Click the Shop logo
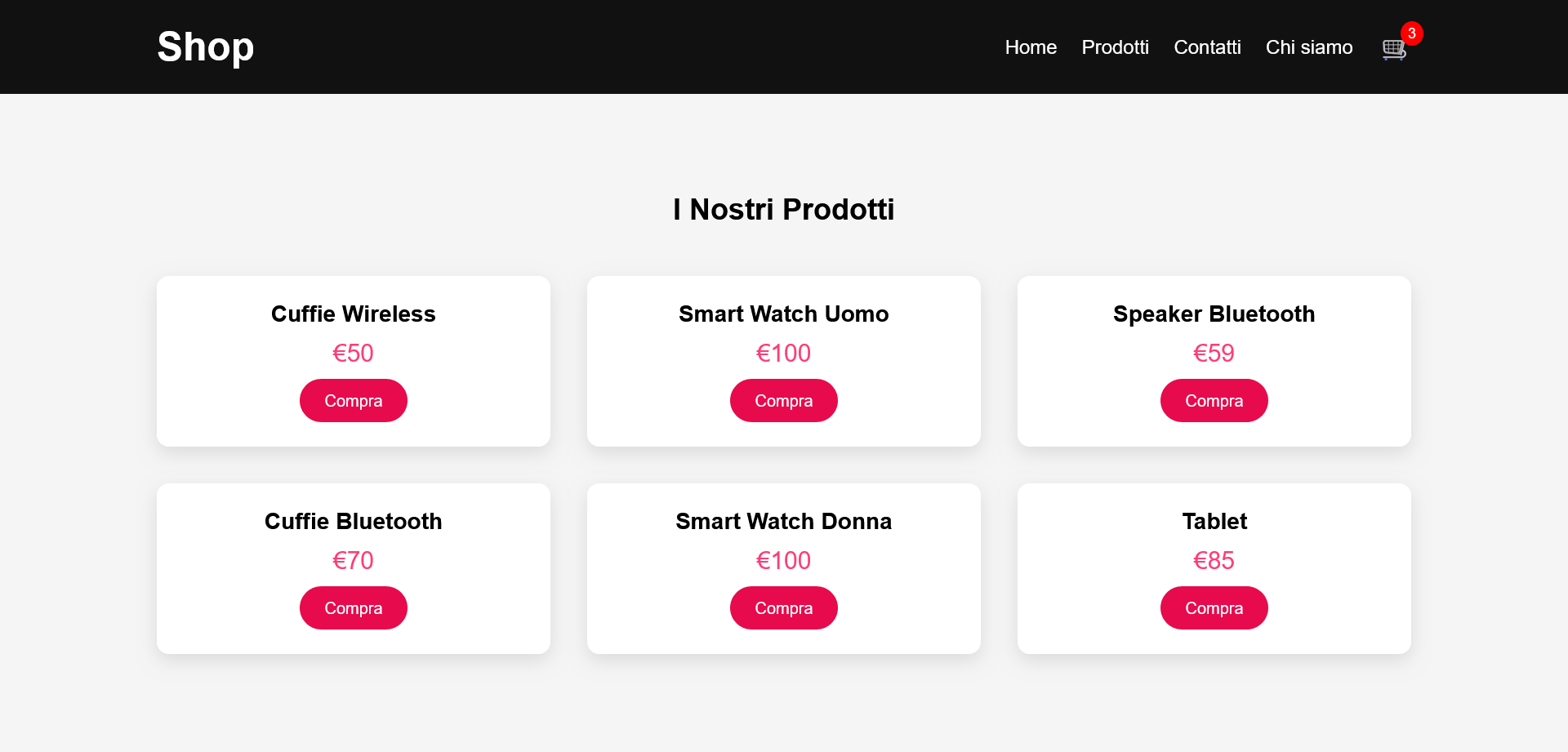1568x752 pixels. coord(206,47)
